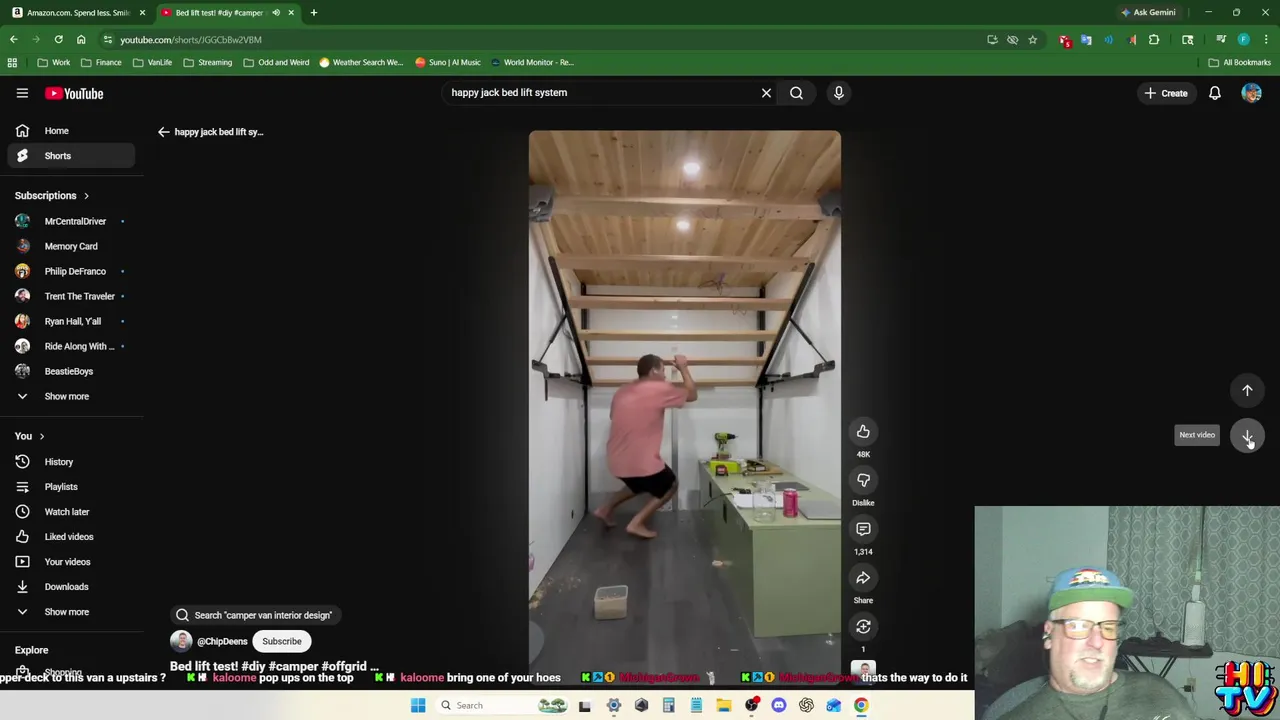This screenshot has width=1280, height=720.
Task: Open Chrome three-dot menu
Action: (x=1266, y=39)
